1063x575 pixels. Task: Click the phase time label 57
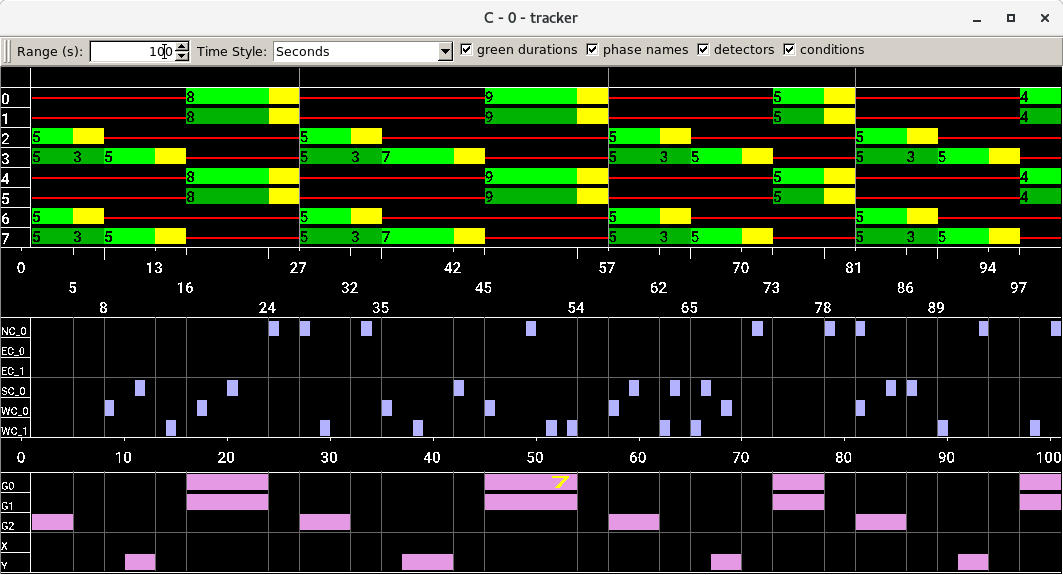coord(607,268)
